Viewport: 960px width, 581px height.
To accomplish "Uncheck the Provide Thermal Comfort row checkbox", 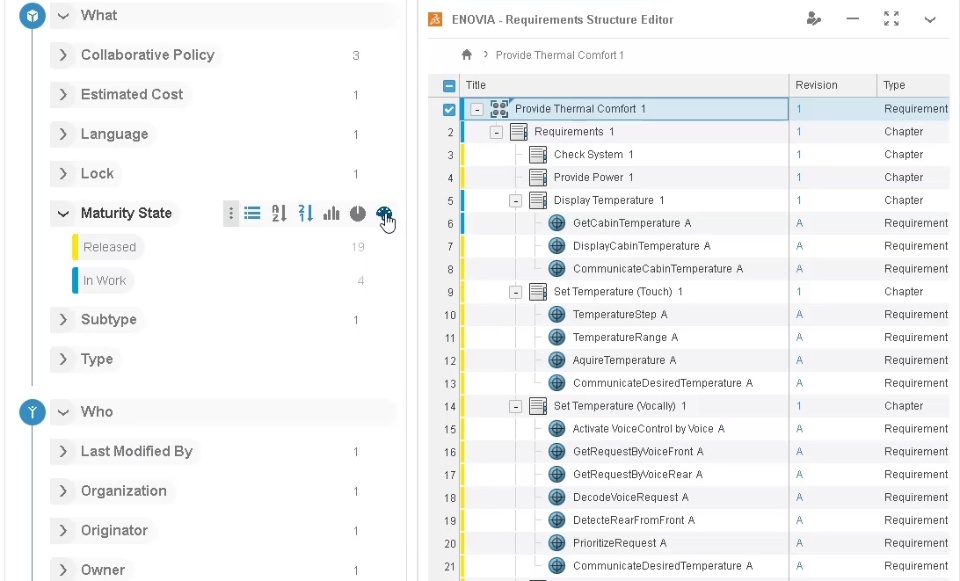I will tap(449, 110).
